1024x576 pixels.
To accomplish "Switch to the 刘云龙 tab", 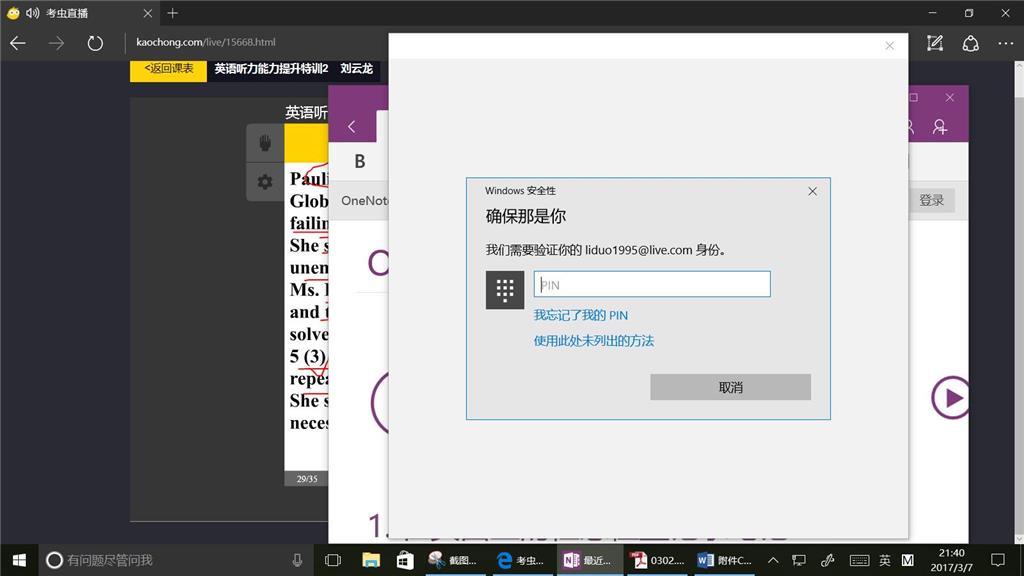I will pyautogui.click(x=357, y=69).
